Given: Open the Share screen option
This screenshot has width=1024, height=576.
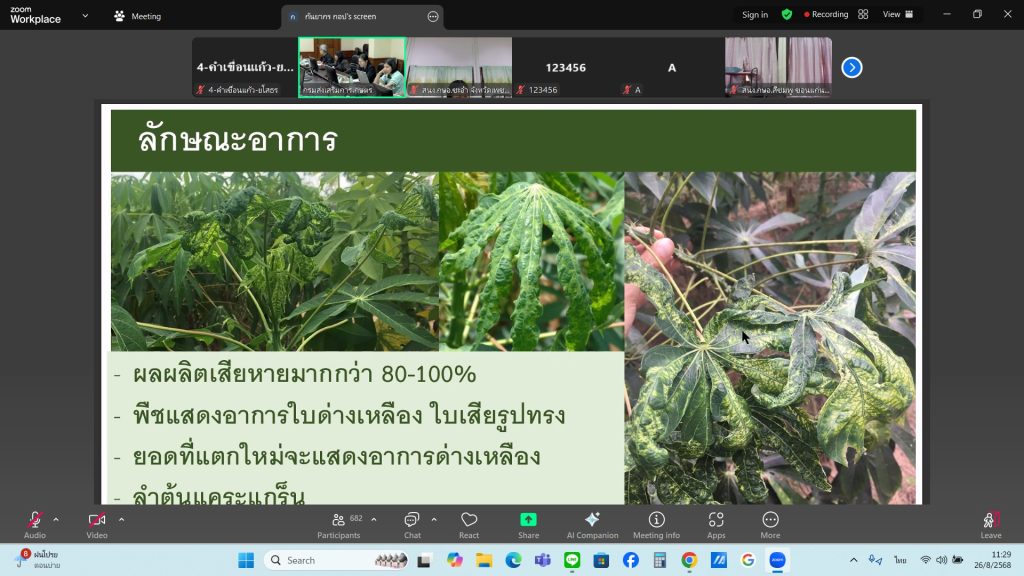Looking at the screenshot, I should pos(528,524).
